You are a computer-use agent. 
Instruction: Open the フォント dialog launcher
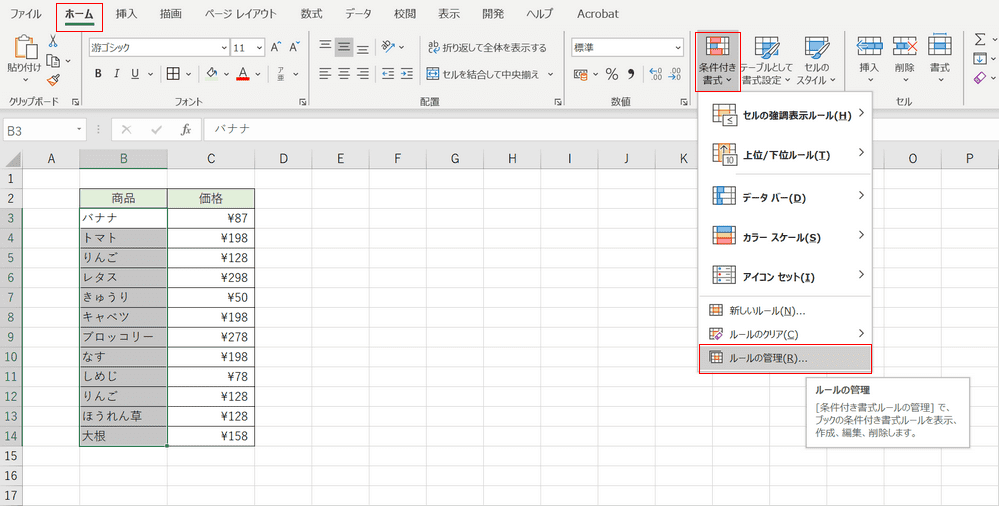[303, 102]
